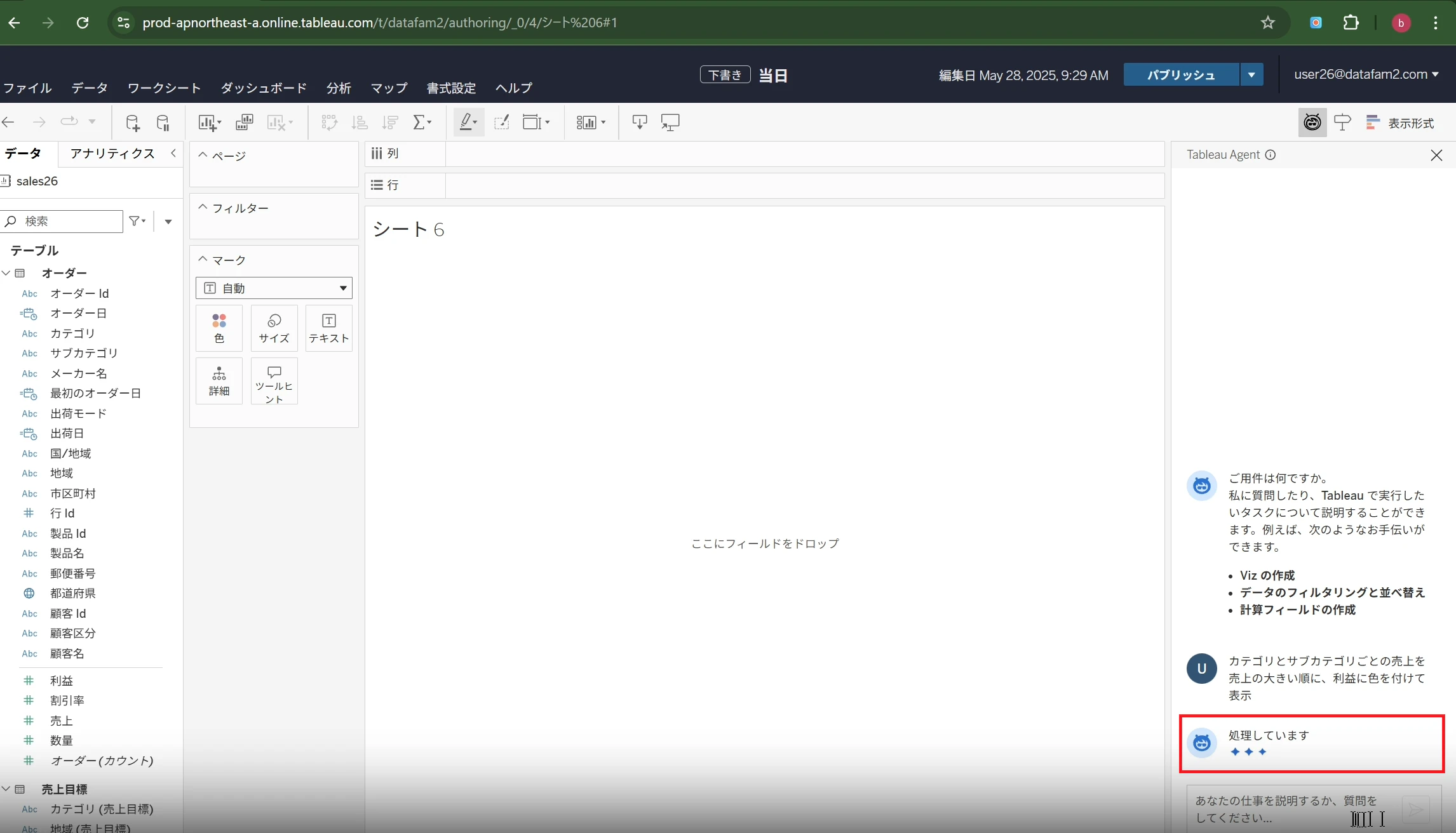Collapse the フィルター shelf
1456x833 pixels.
(203, 208)
